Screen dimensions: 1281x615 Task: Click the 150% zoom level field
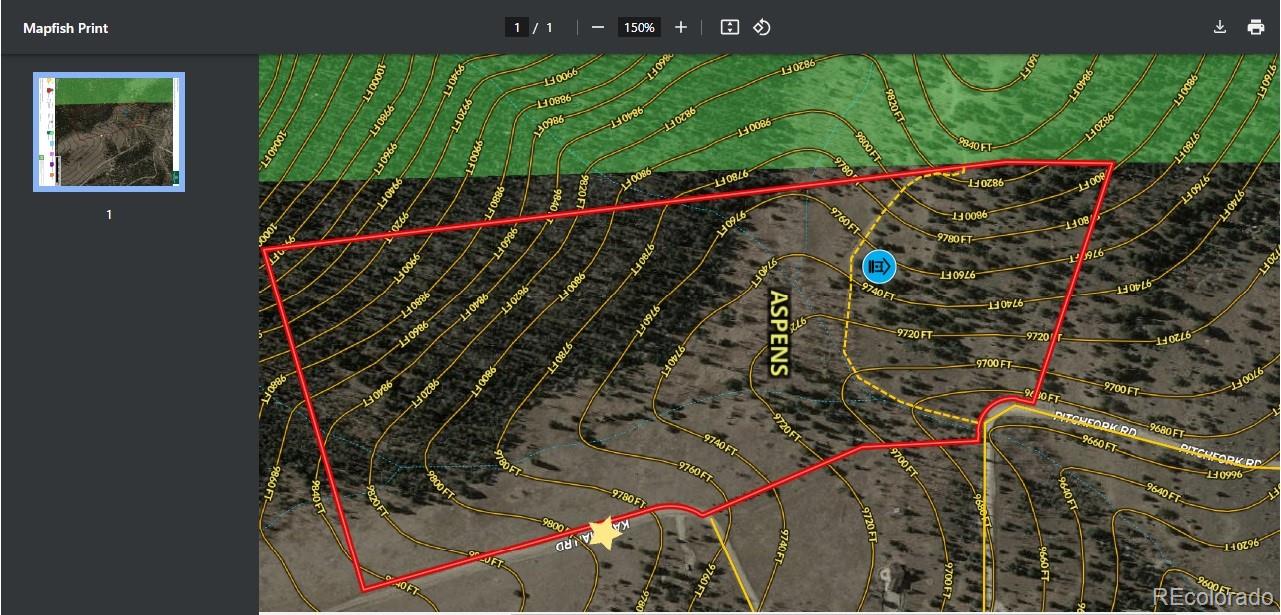(x=639, y=28)
